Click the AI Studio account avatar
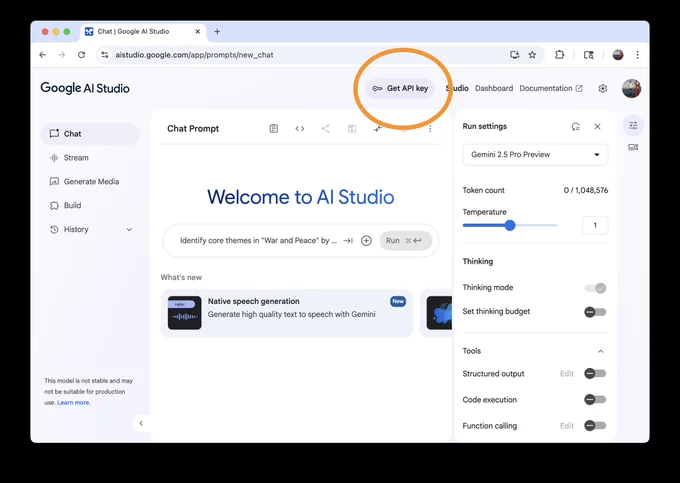The width and height of the screenshot is (680, 483). (631, 88)
